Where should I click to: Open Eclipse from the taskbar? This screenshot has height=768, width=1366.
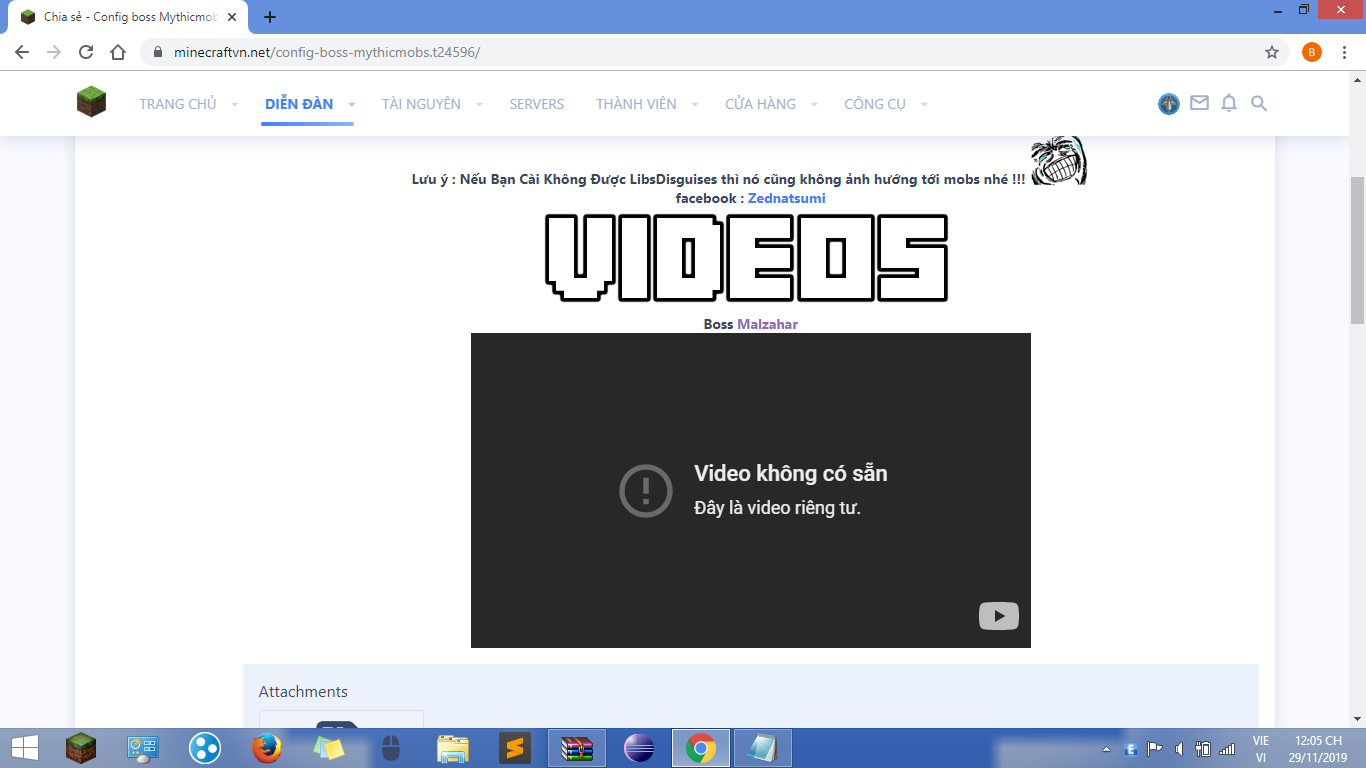pyautogui.click(x=638, y=748)
